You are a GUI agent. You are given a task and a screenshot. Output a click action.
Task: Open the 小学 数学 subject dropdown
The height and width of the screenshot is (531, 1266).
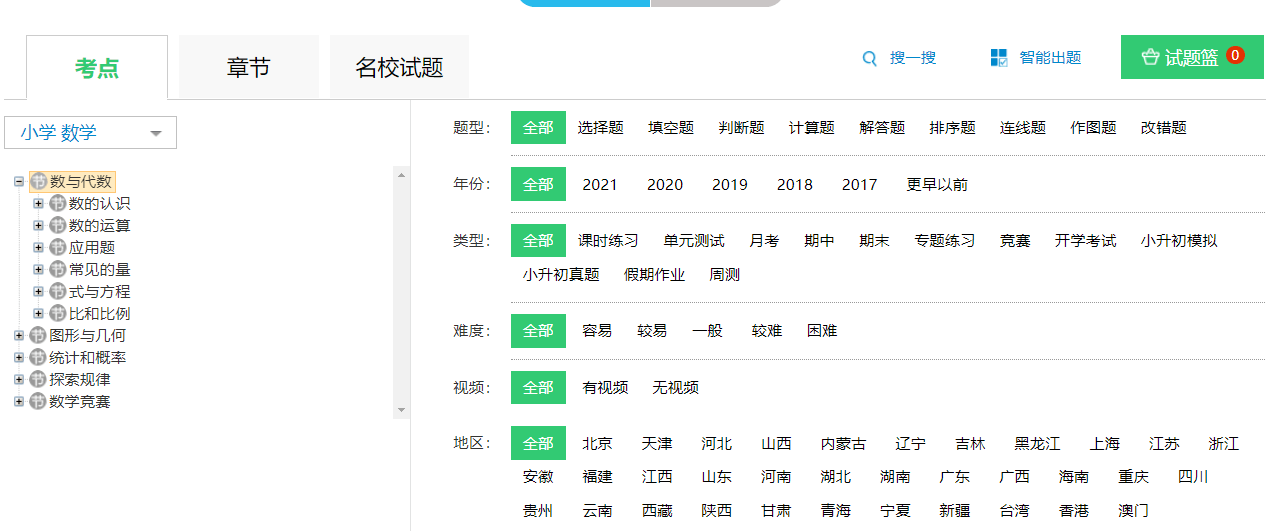click(90, 133)
